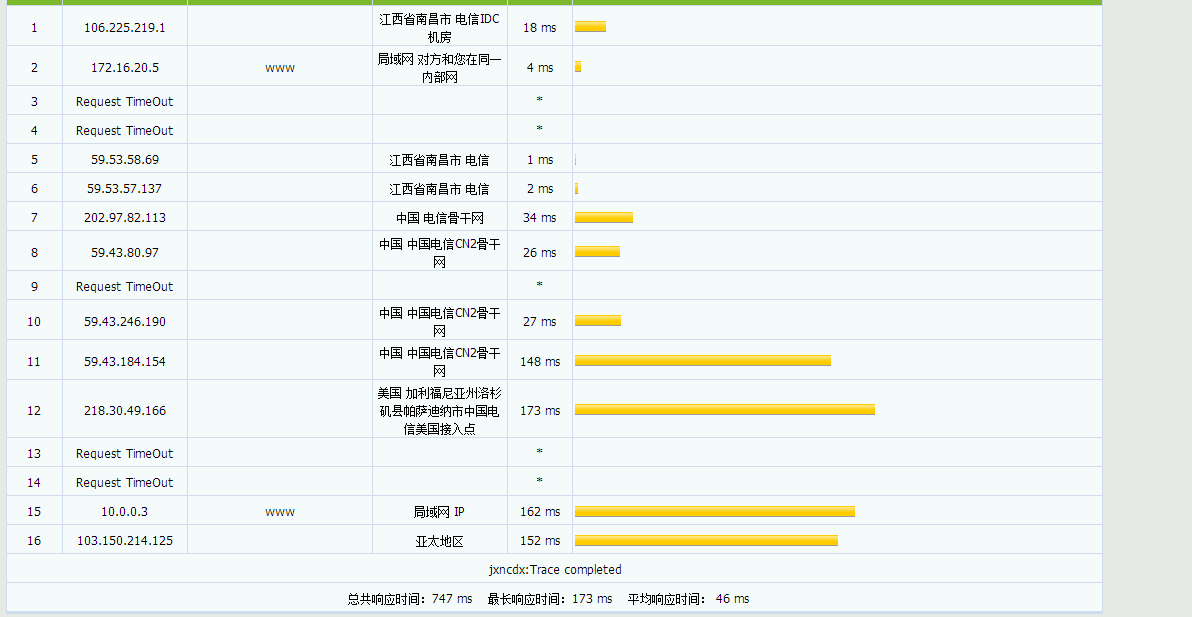Click location 局域网 IP in hop 15
This screenshot has height=617, width=1192.
[x=439, y=511]
